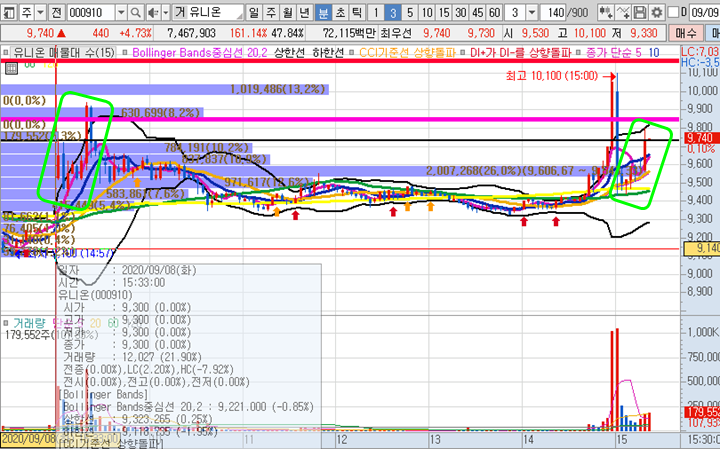Open the minute interval value dropdown
The width and height of the screenshot is (720, 449).
coord(532,12)
